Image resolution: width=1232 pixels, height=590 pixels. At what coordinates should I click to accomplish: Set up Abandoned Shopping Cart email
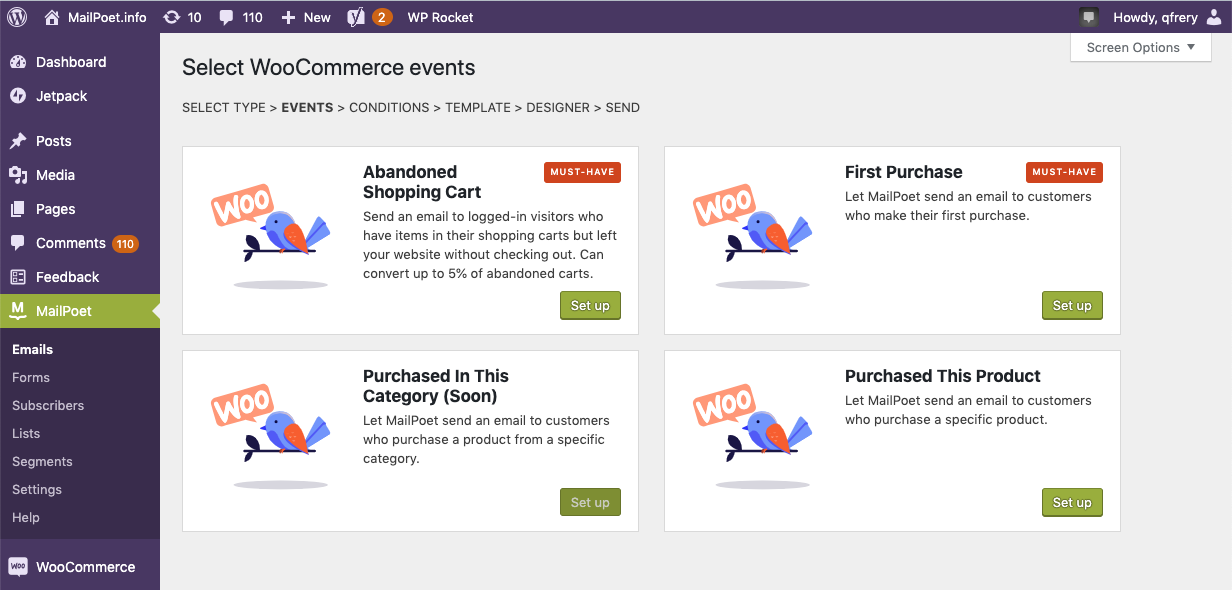pos(590,305)
